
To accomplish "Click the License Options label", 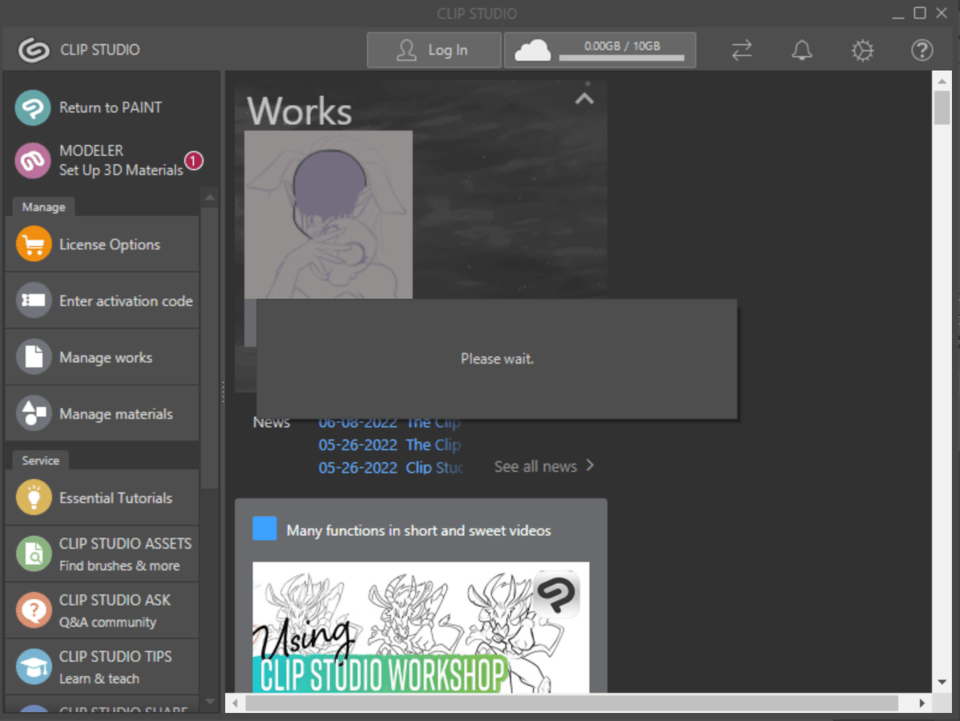I will (110, 245).
